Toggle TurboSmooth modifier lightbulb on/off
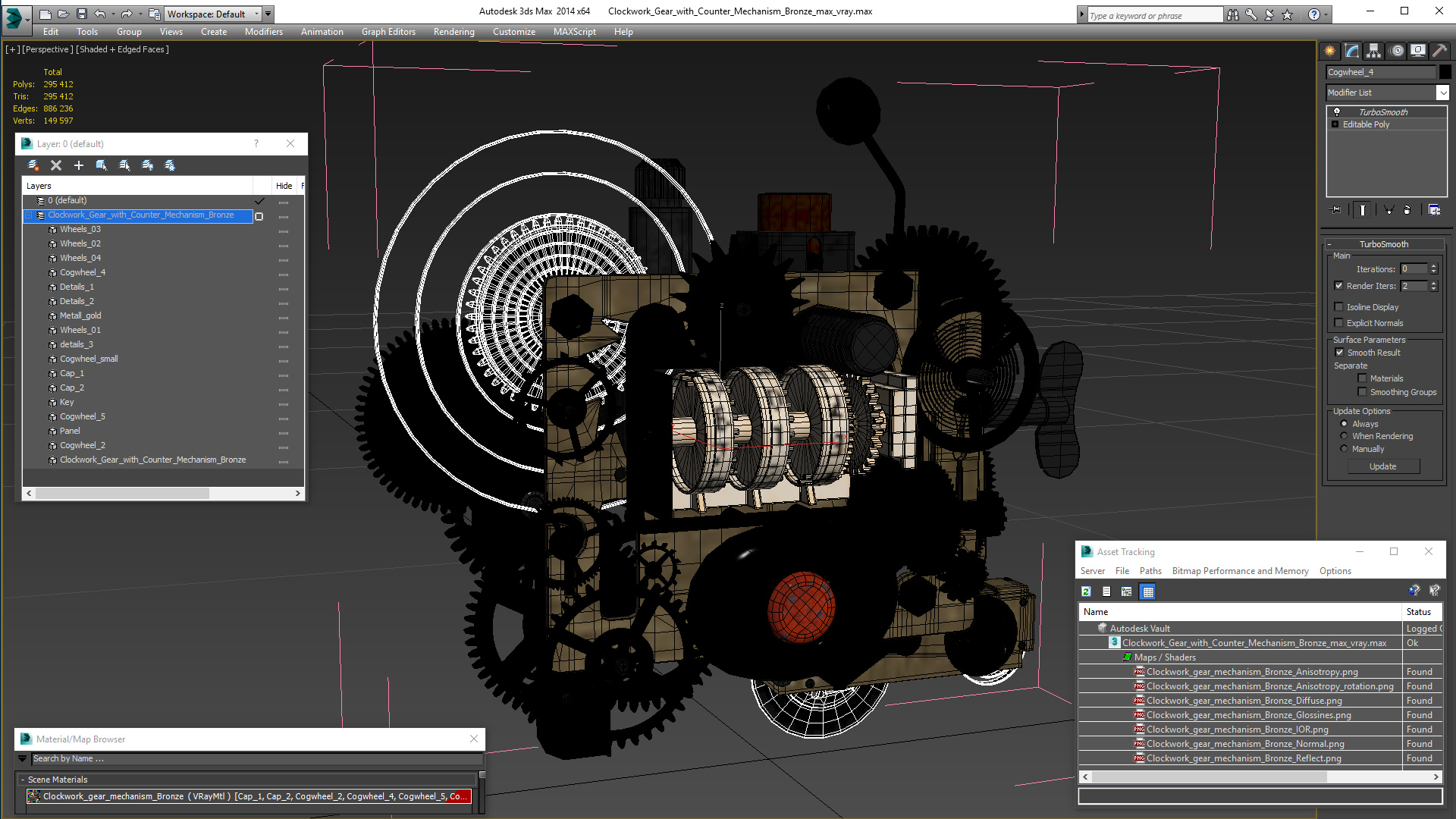The height and width of the screenshot is (819, 1456). tap(1337, 111)
